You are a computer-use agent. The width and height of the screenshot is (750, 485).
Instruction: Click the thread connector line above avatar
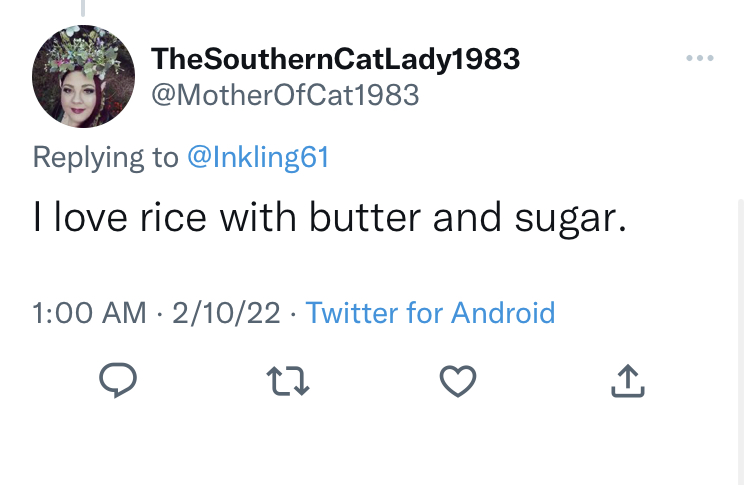click(x=83, y=8)
